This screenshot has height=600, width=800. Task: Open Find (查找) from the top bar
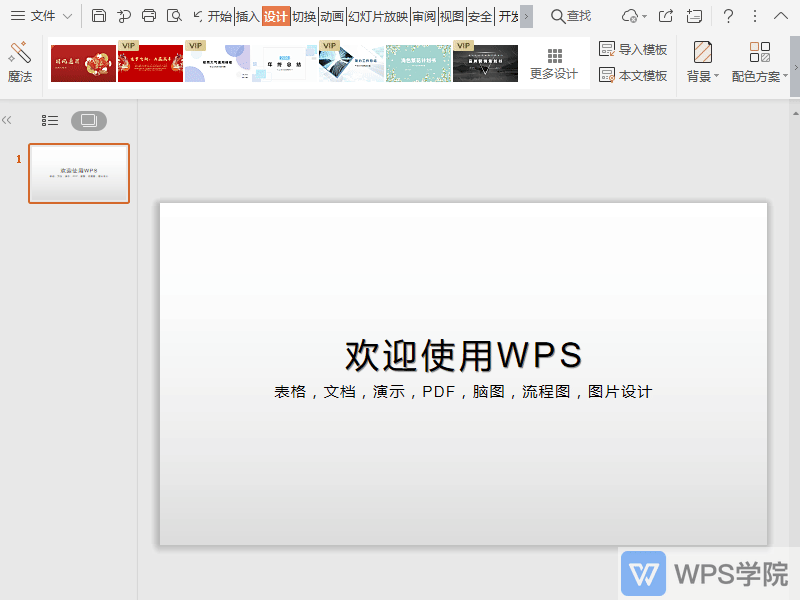(571, 16)
